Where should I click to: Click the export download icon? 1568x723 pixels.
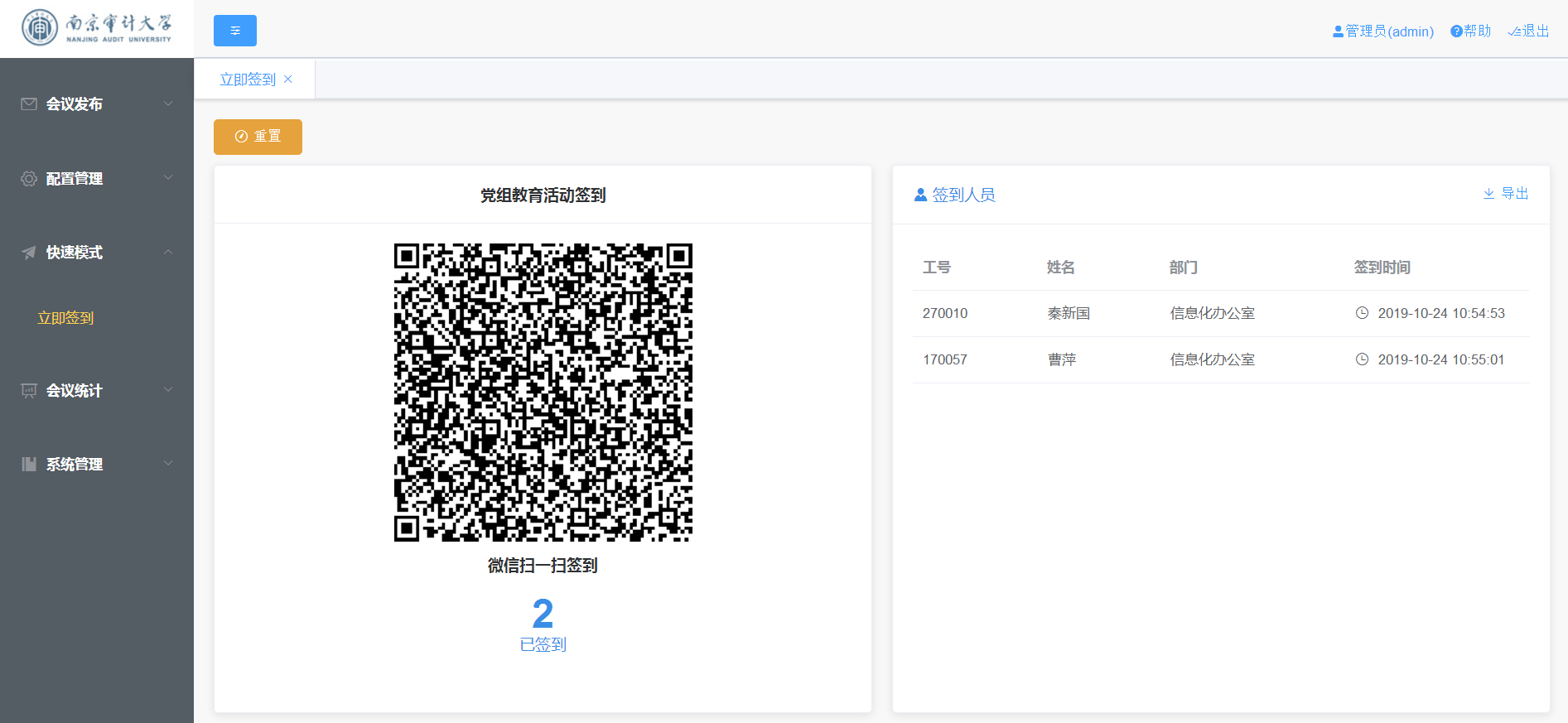(1488, 193)
